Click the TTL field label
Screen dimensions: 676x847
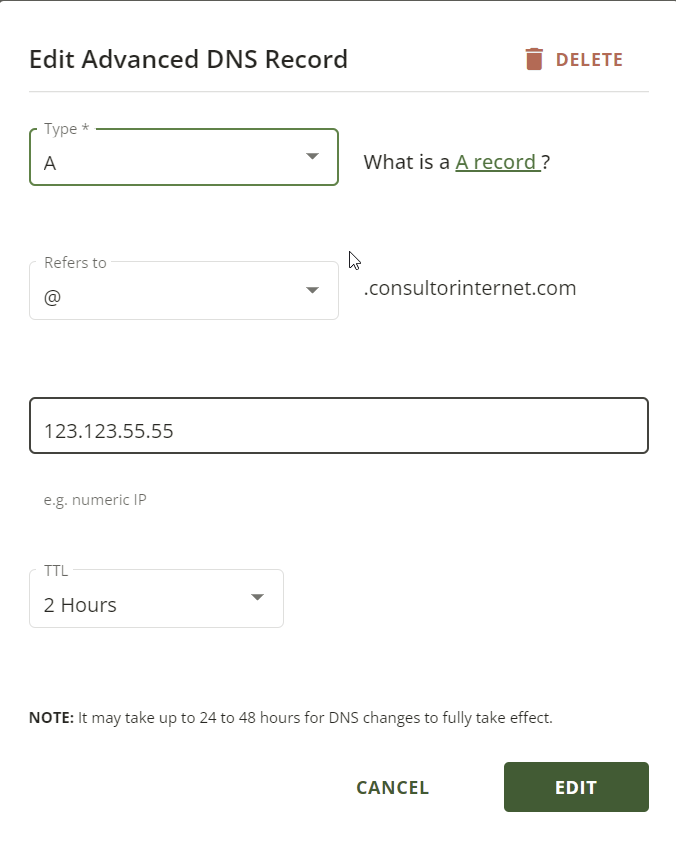point(56,570)
